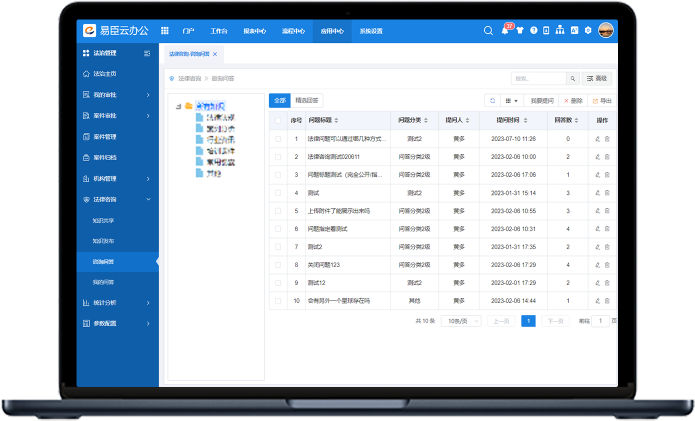Viewport: 695px width, 421px height.
Task: Click edit icon for row 1
Action: pyautogui.click(x=597, y=138)
